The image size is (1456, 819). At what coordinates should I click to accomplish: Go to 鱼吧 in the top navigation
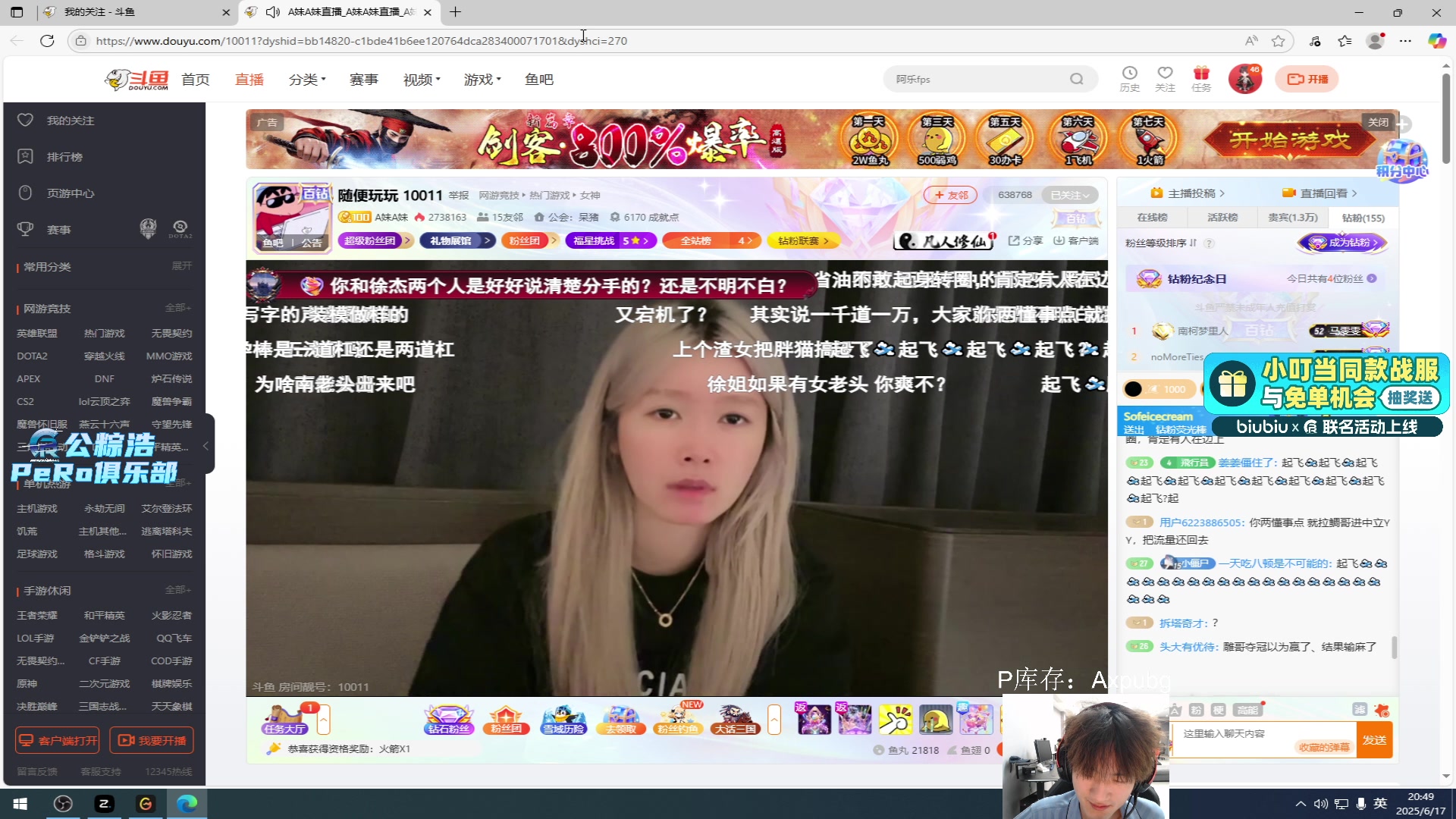(x=539, y=79)
